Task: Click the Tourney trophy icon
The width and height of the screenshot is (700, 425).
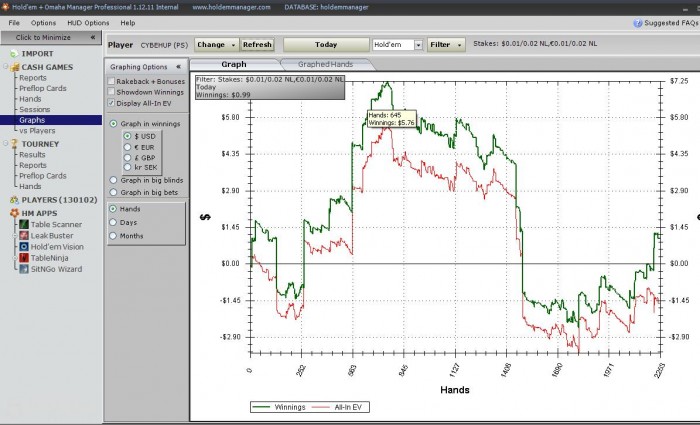Action: point(14,144)
